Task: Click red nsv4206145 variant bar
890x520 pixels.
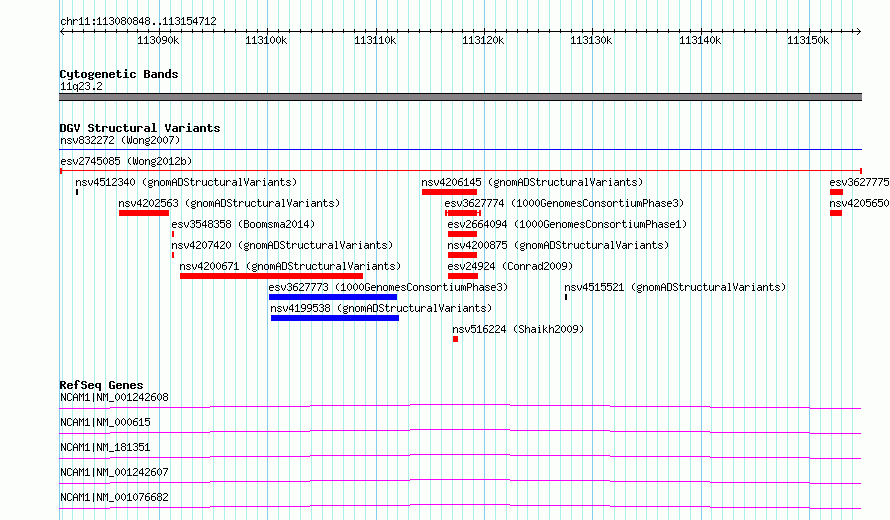Action: click(x=449, y=192)
